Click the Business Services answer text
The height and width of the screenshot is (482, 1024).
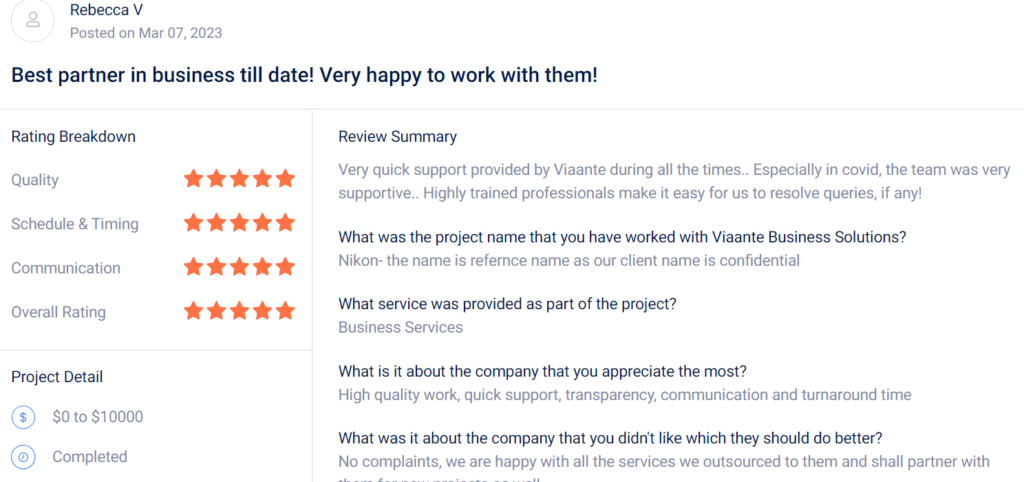click(400, 327)
